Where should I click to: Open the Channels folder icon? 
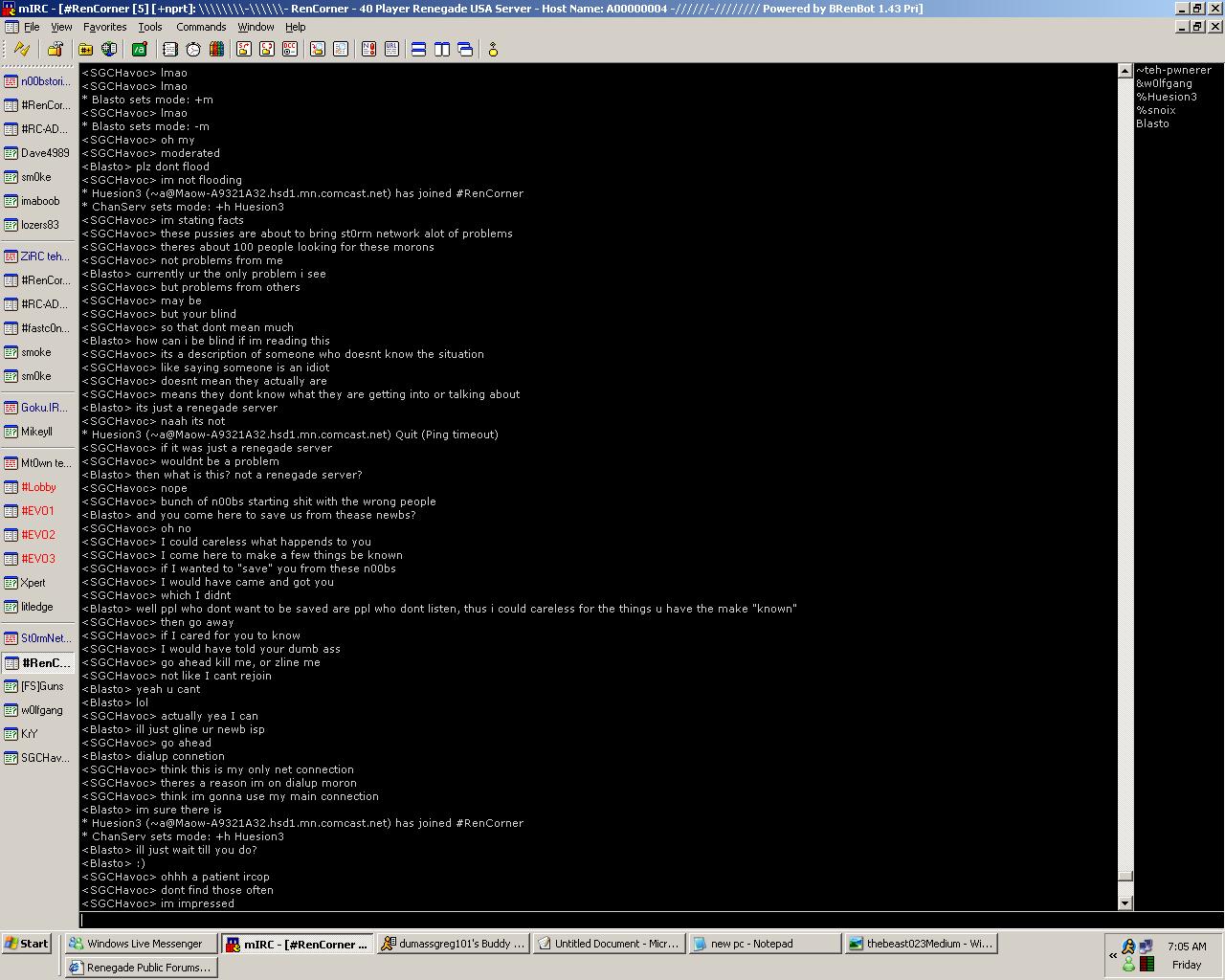point(86,50)
